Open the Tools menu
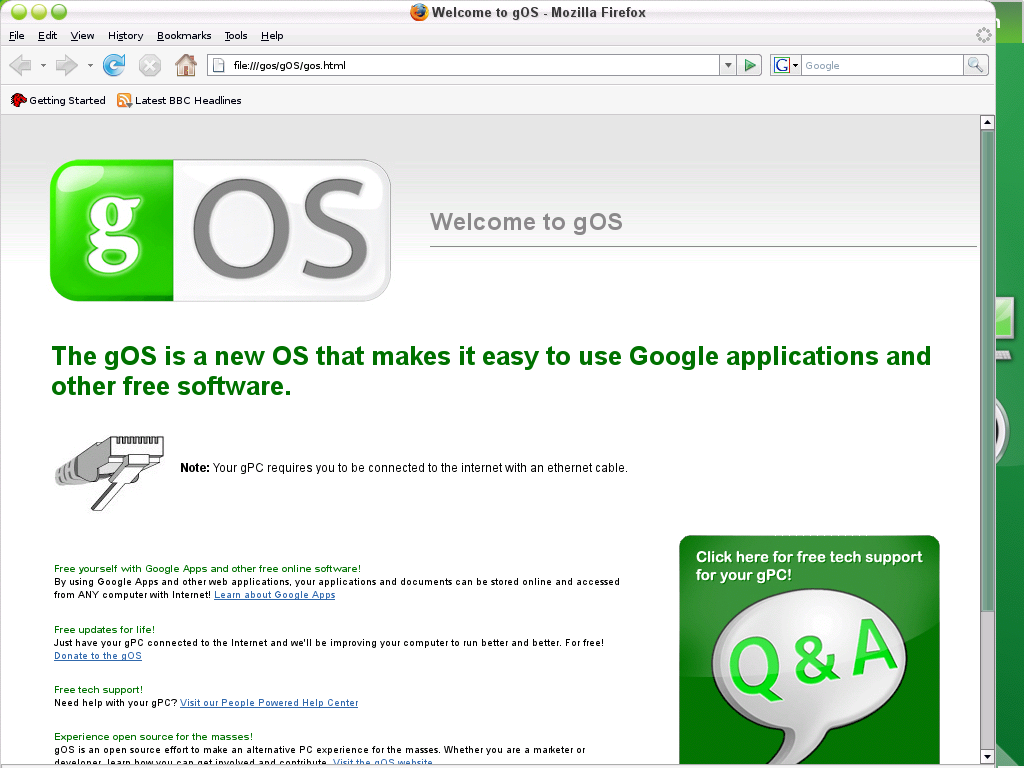 pos(236,36)
